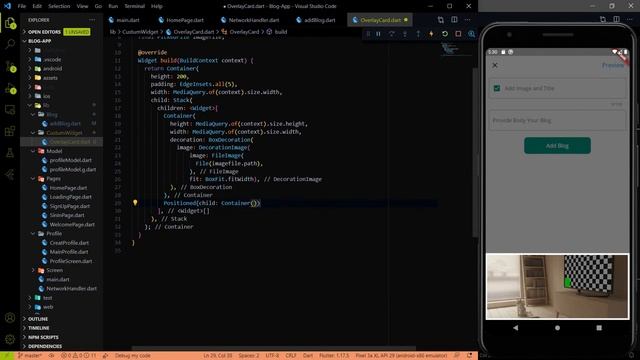This screenshot has width=640, height=360.
Task: Tap Android home button in emulator
Action: coord(558,327)
